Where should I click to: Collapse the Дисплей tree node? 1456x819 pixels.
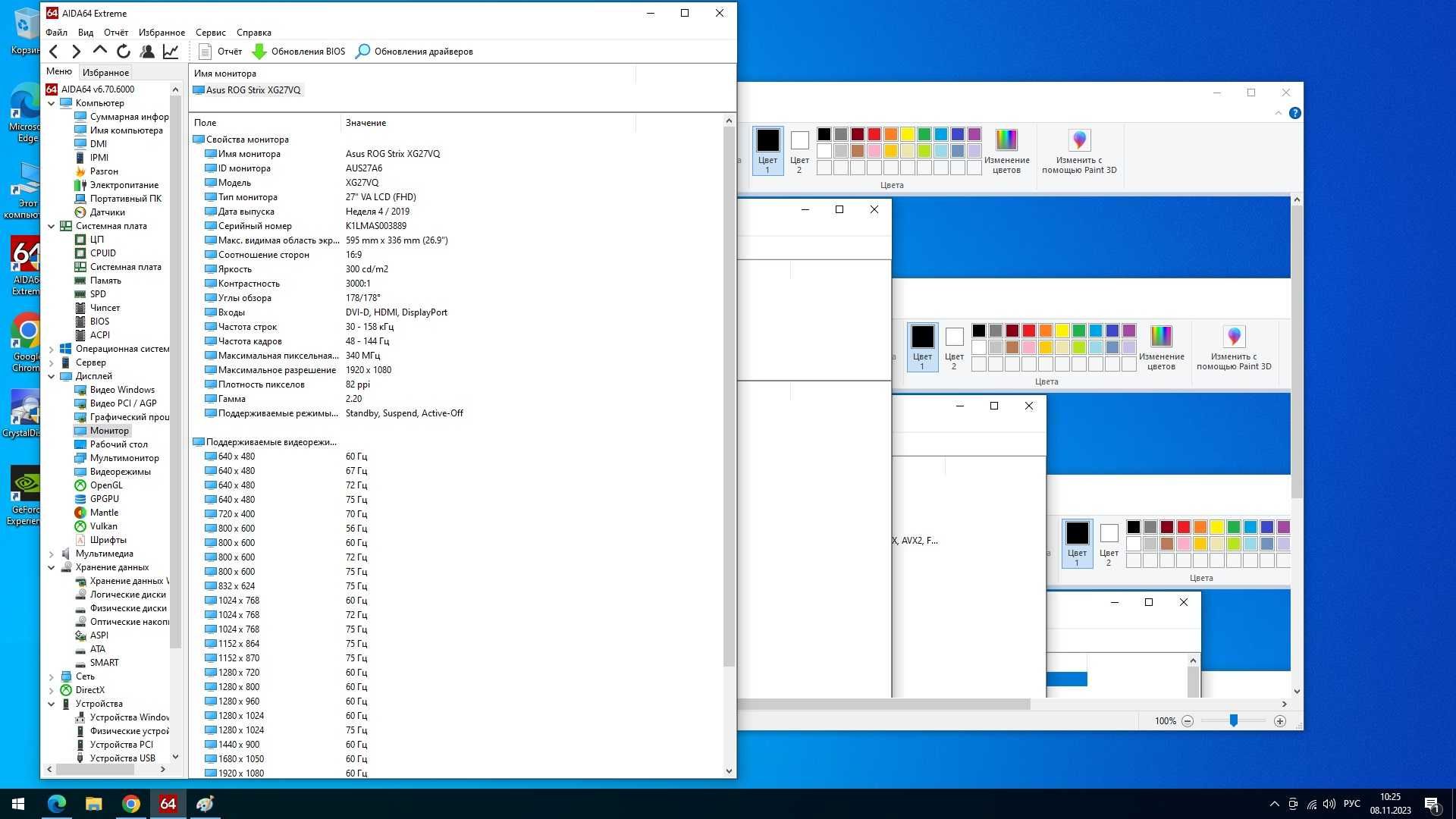click(x=52, y=376)
